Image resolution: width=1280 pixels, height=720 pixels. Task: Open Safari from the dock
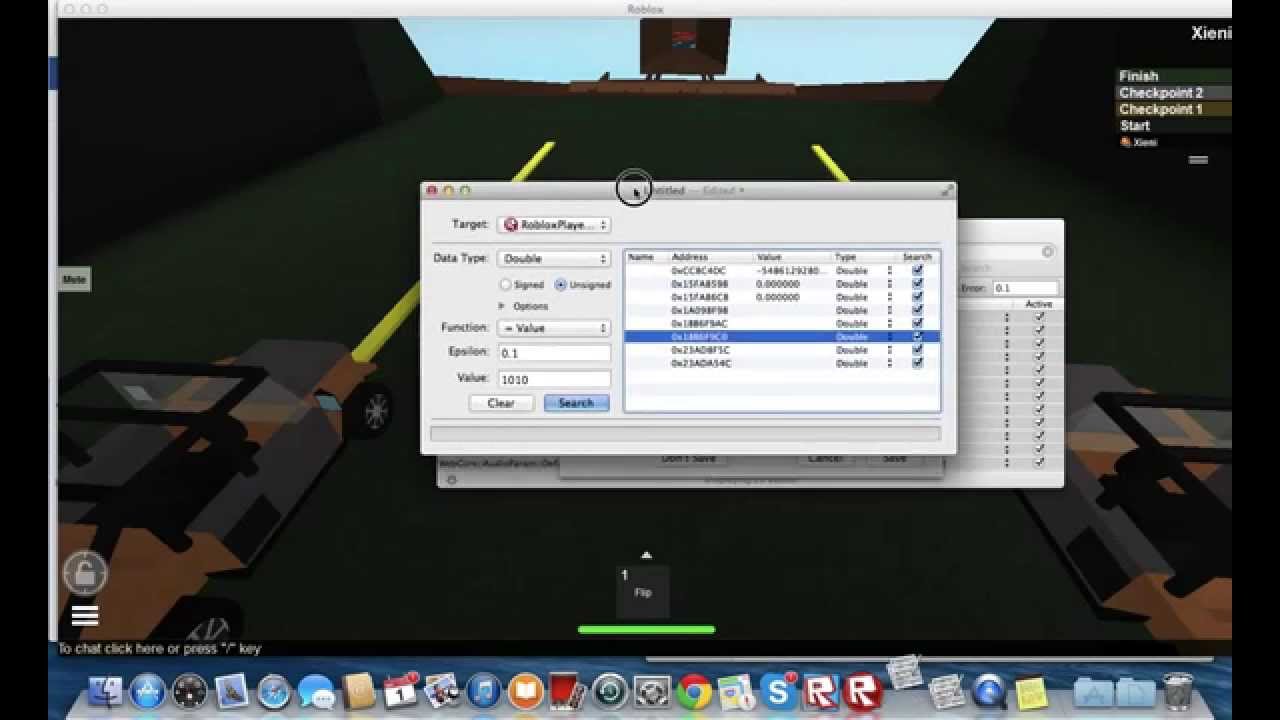274,692
